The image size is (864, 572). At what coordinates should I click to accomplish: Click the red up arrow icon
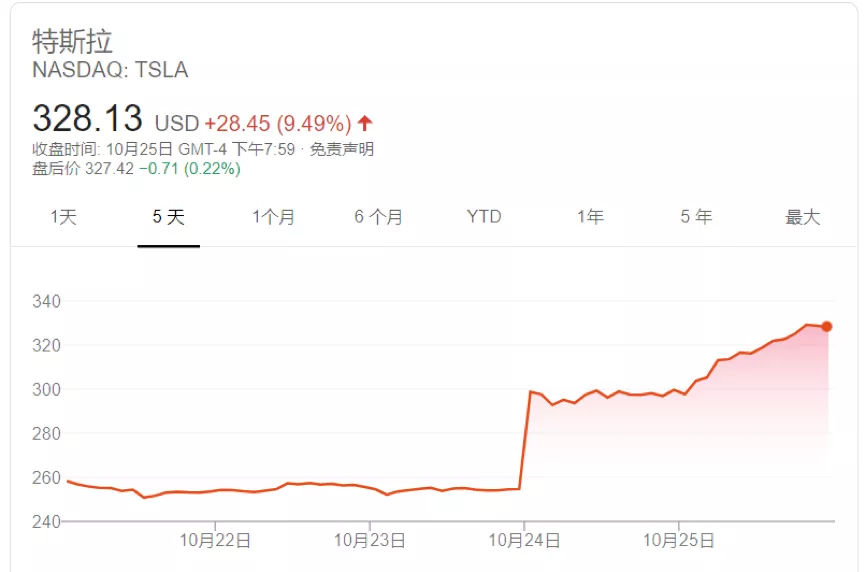pyautogui.click(x=365, y=123)
